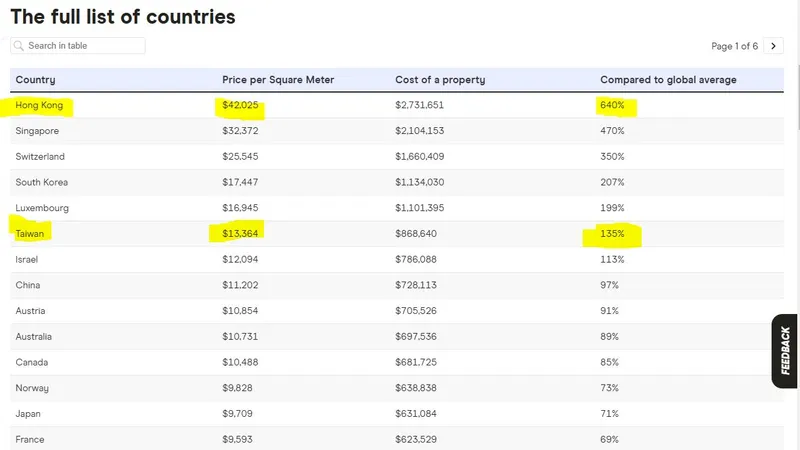The height and width of the screenshot is (450, 800).
Task: Select the Hong Kong country cell
Action: pos(39,105)
